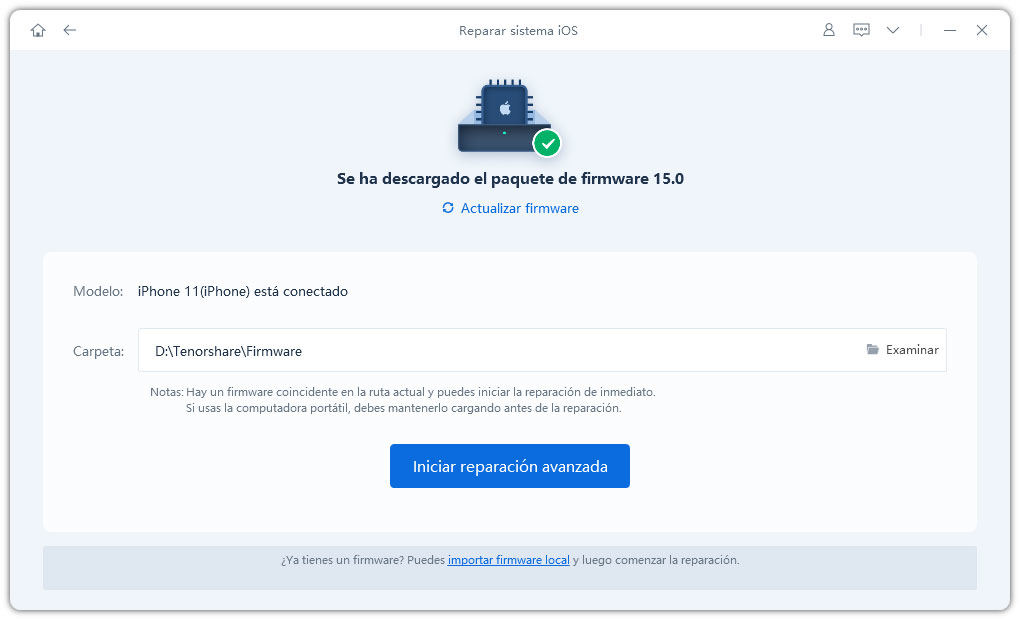Click the Actualizar firmware link

pyautogui.click(x=520, y=208)
